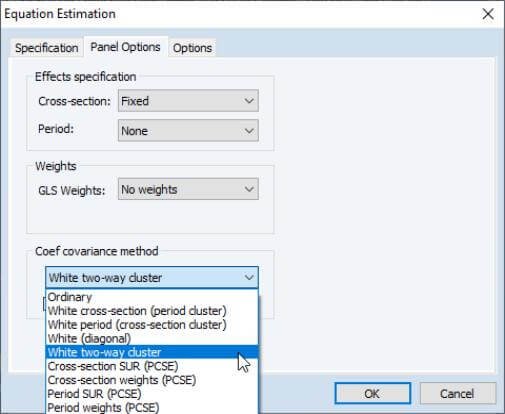Open the Cross-section effects dropdown
Screen dimensions: 505x414
(x=188, y=101)
